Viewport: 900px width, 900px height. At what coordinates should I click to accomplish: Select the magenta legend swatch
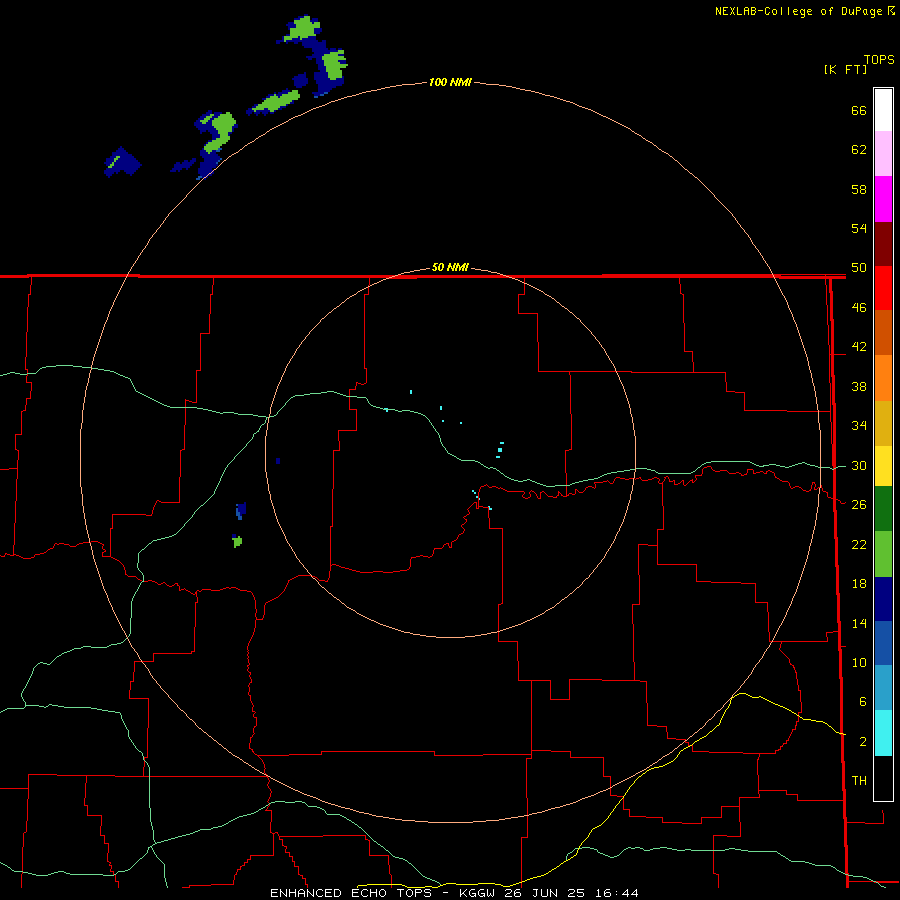(883, 199)
